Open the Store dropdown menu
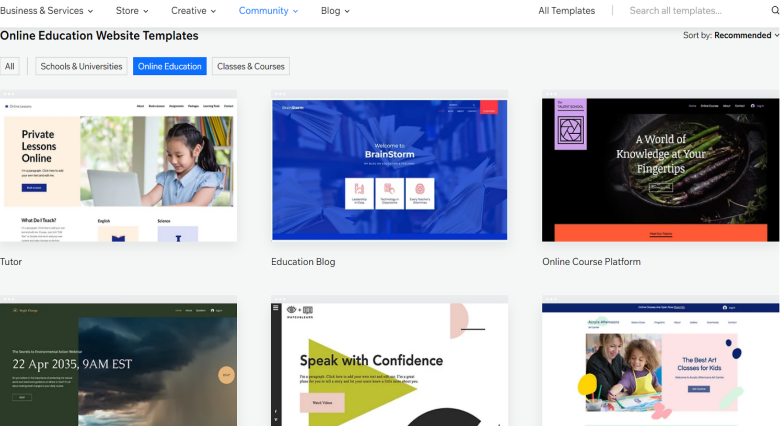The image size is (780, 426). (x=132, y=10)
